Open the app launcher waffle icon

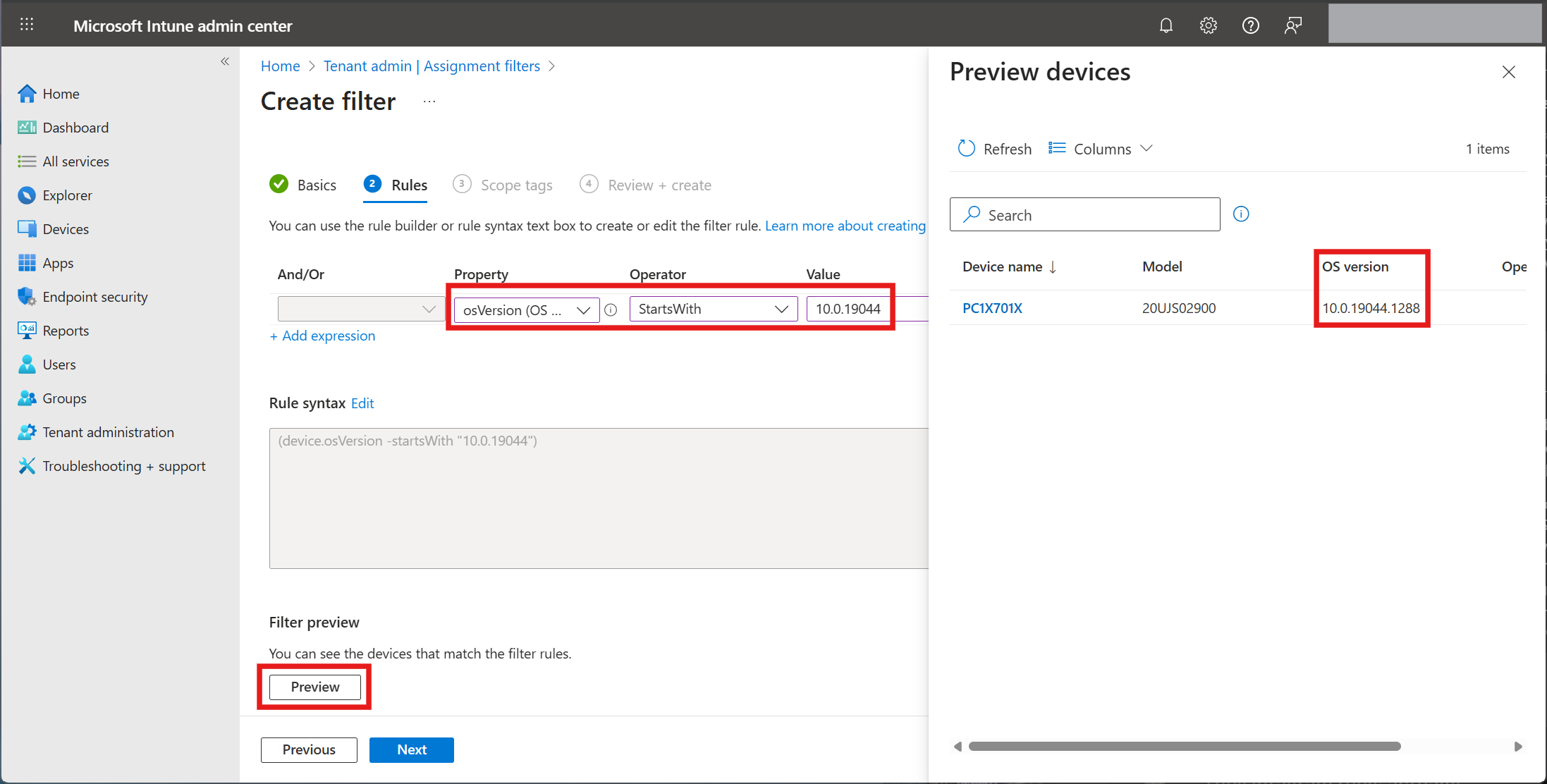27,25
